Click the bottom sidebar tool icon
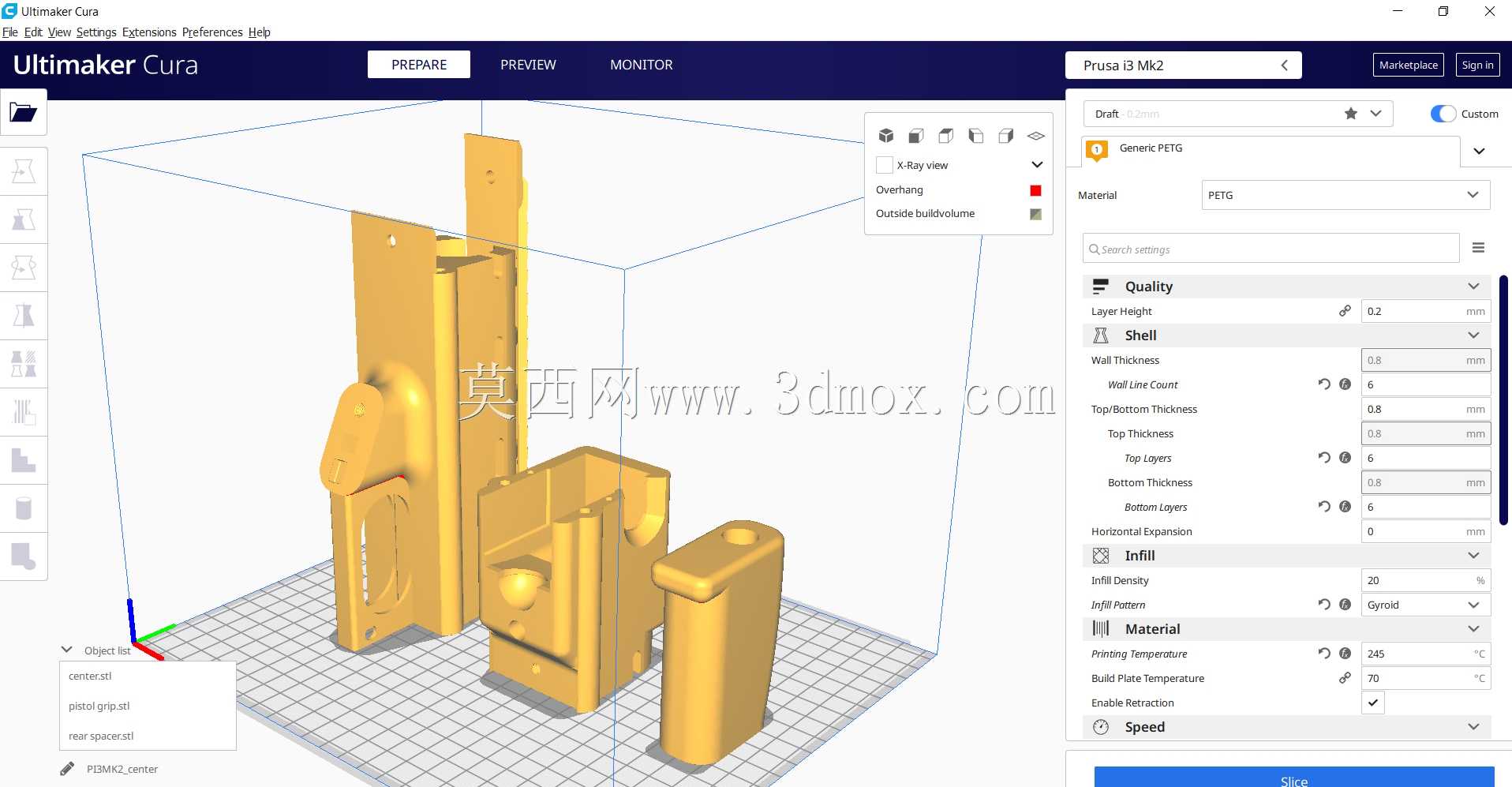1512x787 pixels. tap(24, 557)
